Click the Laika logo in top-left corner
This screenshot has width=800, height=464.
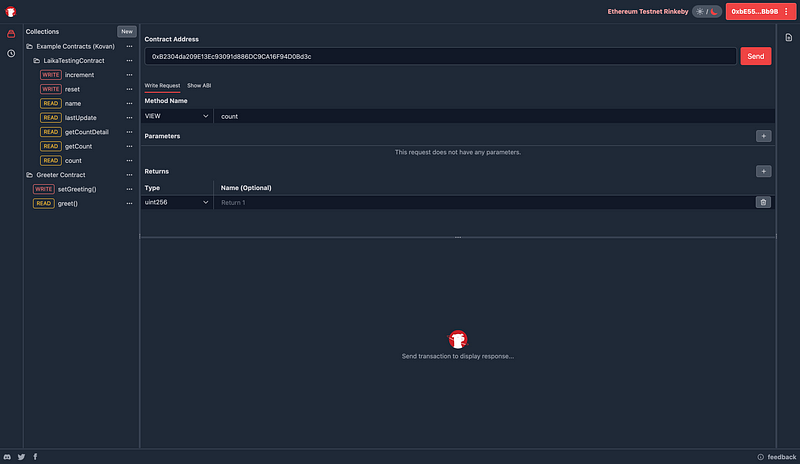pos(11,11)
